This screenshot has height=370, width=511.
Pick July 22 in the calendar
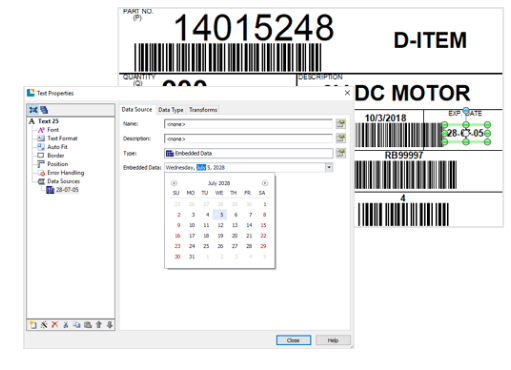263,236
